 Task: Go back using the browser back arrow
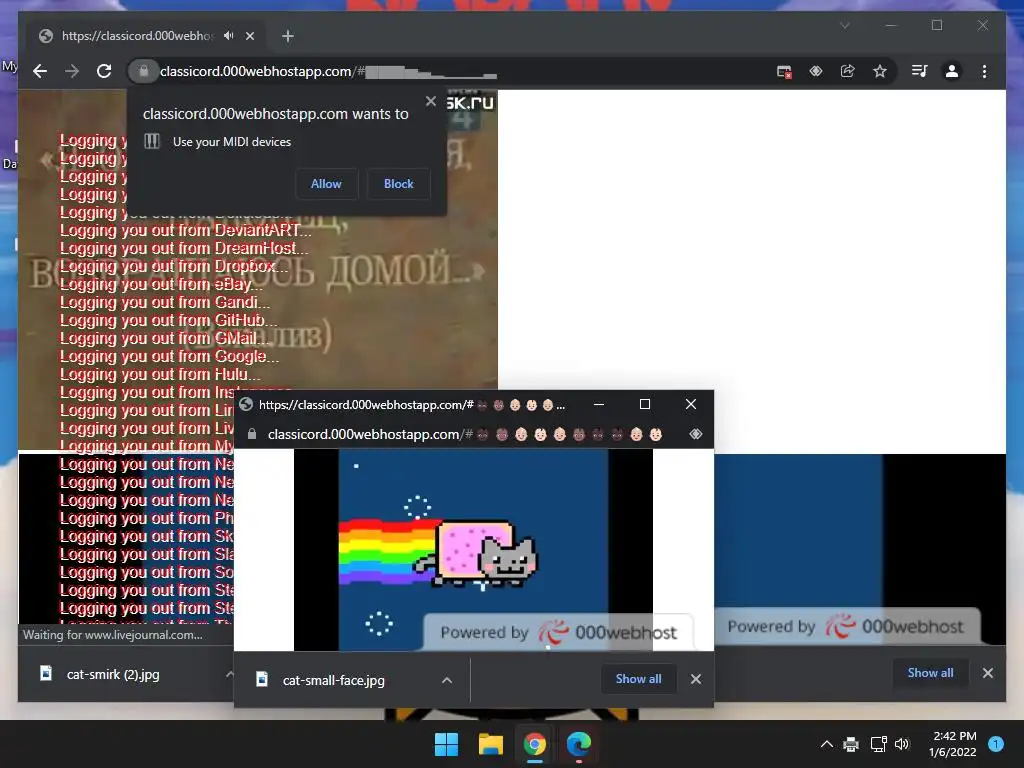(40, 71)
